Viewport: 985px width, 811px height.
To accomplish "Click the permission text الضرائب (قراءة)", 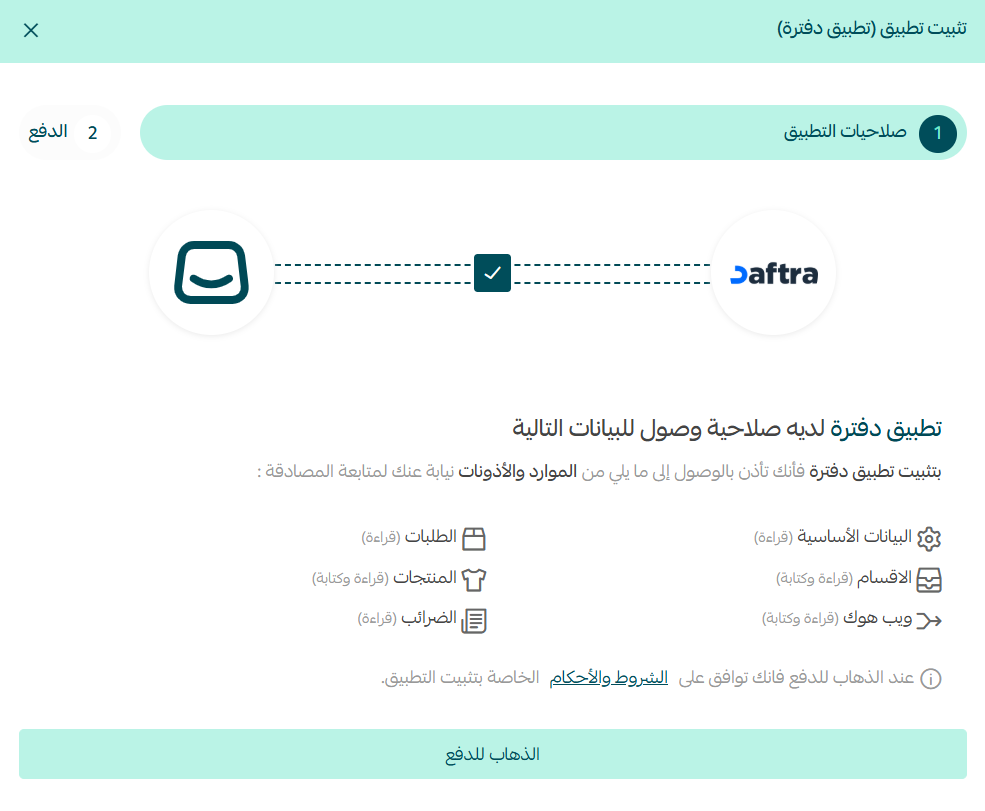I will (407, 618).
